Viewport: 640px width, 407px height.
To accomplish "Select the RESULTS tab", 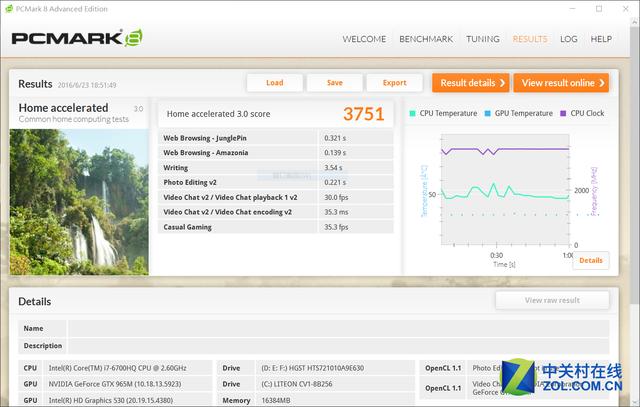I will pos(530,39).
